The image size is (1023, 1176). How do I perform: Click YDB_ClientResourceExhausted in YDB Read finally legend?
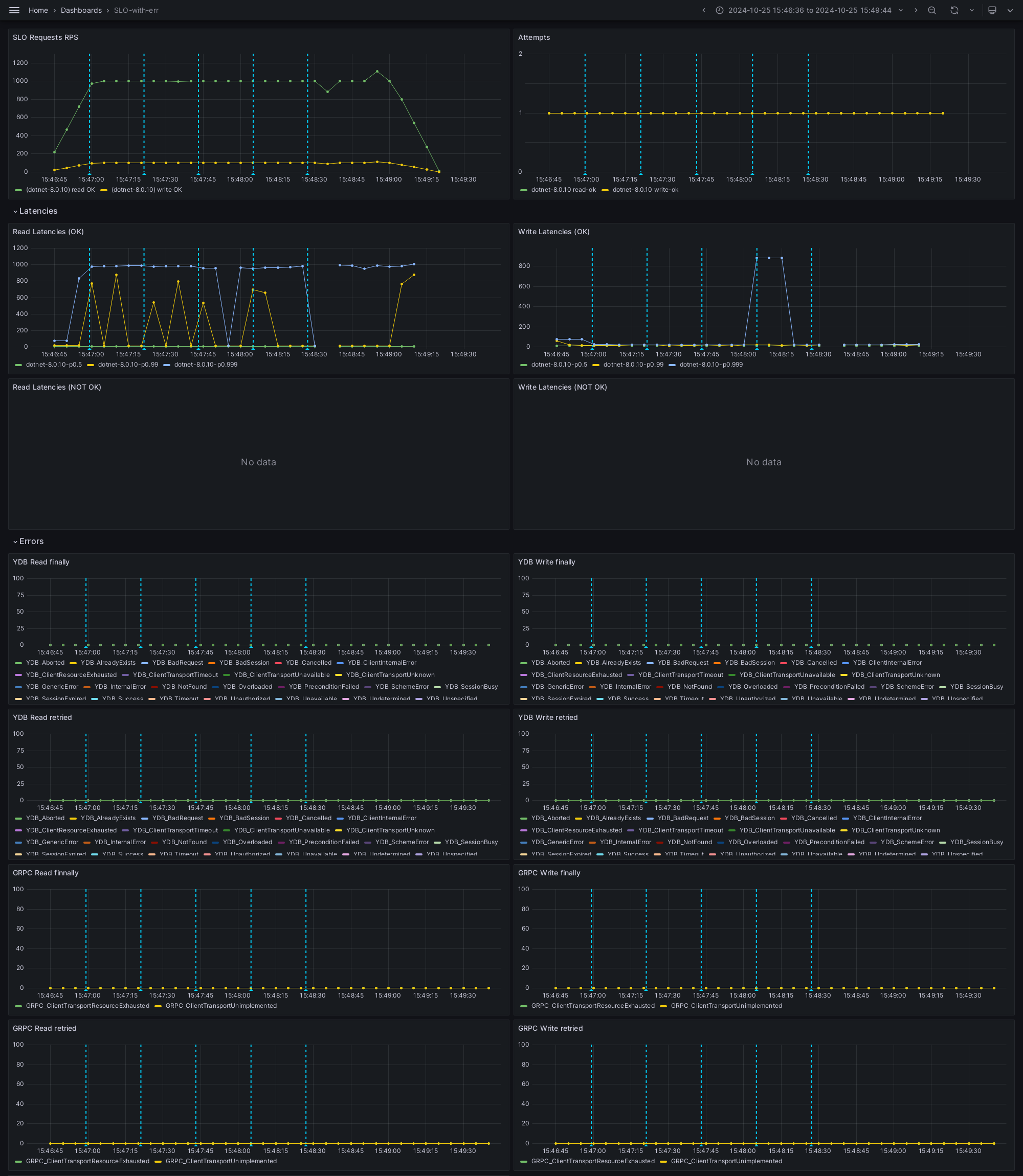click(72, 675)
